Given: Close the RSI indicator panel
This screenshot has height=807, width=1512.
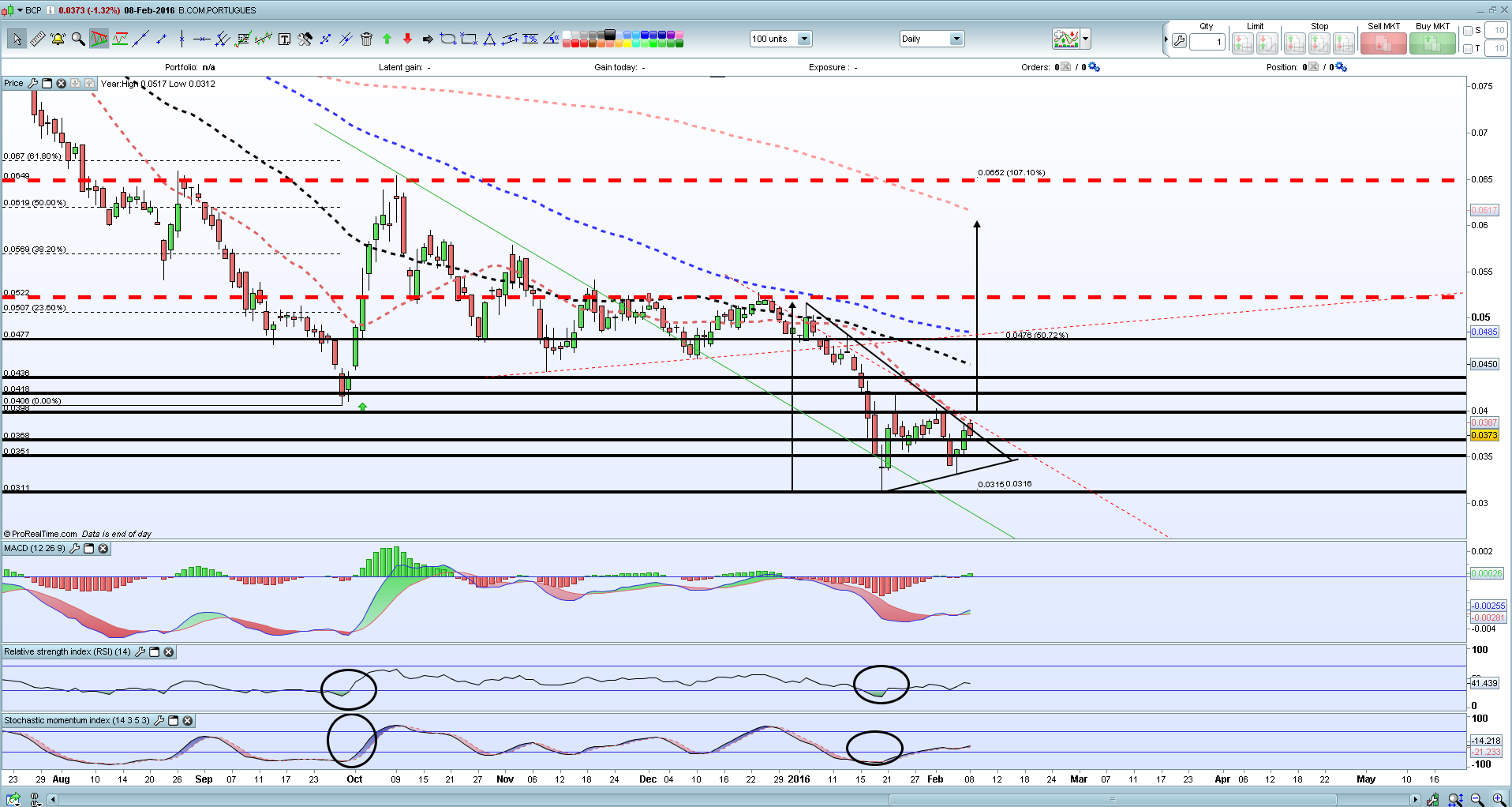Looking at the screenshot, I should click(x=169, y=652).
